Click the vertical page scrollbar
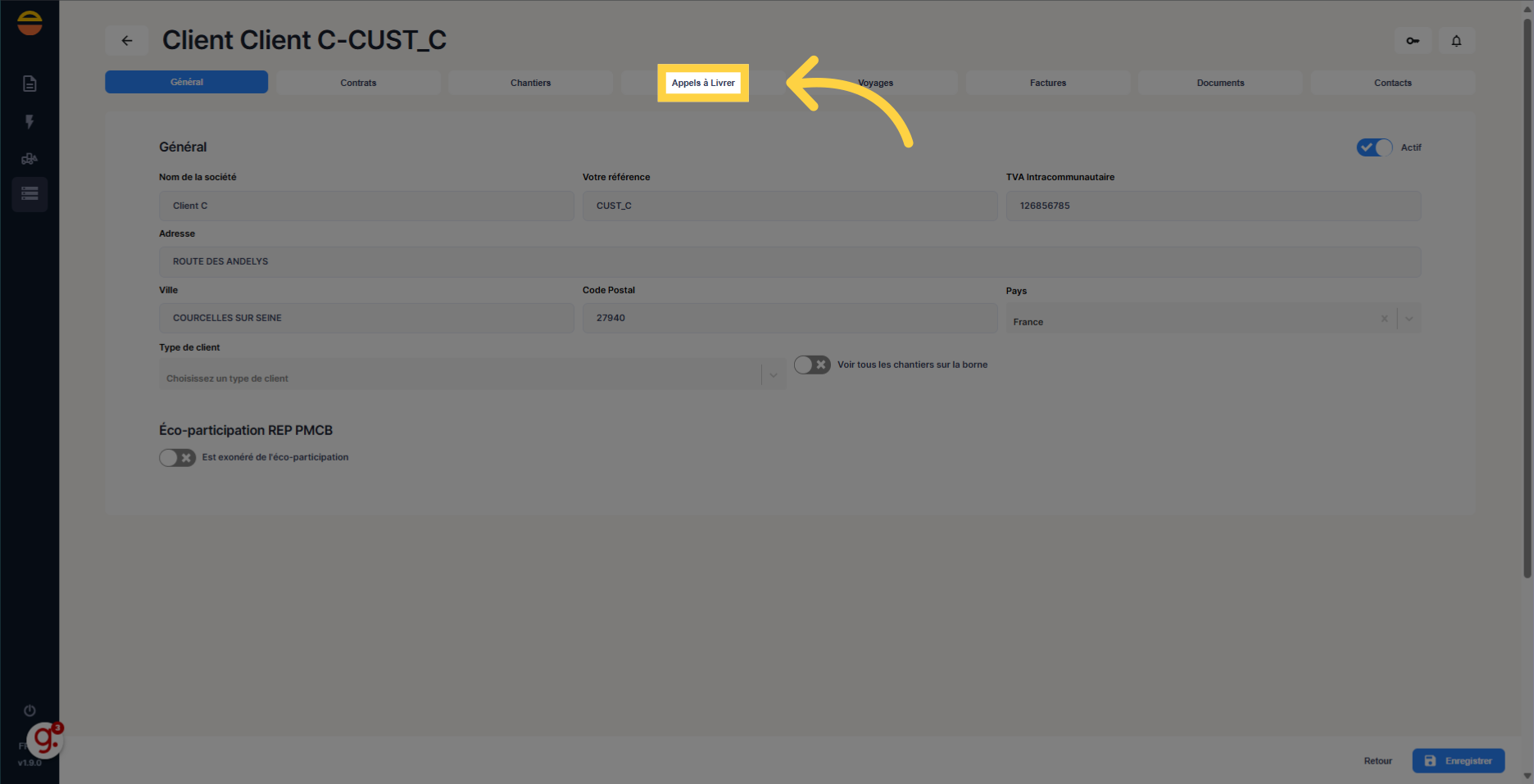 [1527, 299]
